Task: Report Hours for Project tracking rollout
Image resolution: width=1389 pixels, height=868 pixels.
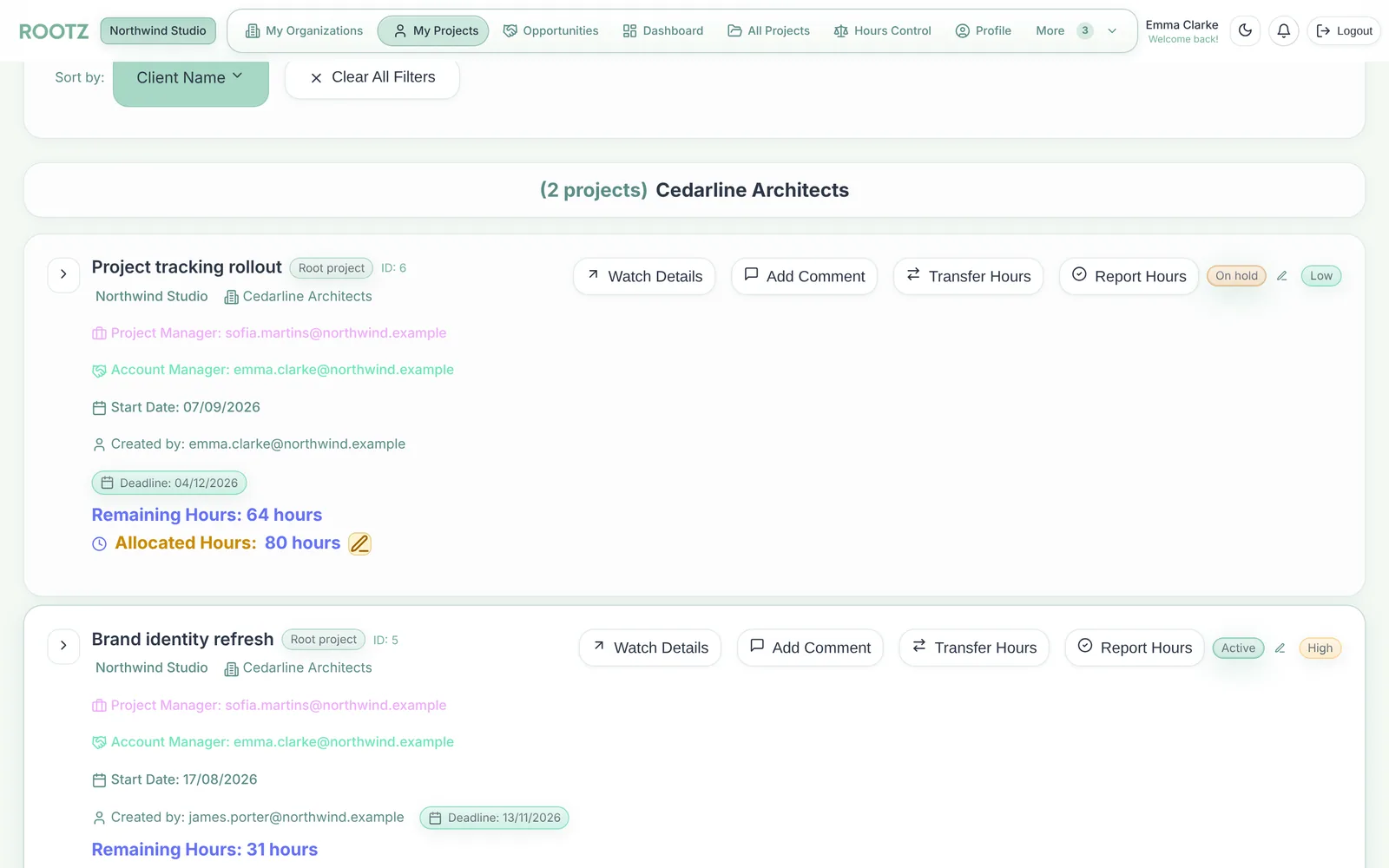Action: click(x=1129, y=276)
